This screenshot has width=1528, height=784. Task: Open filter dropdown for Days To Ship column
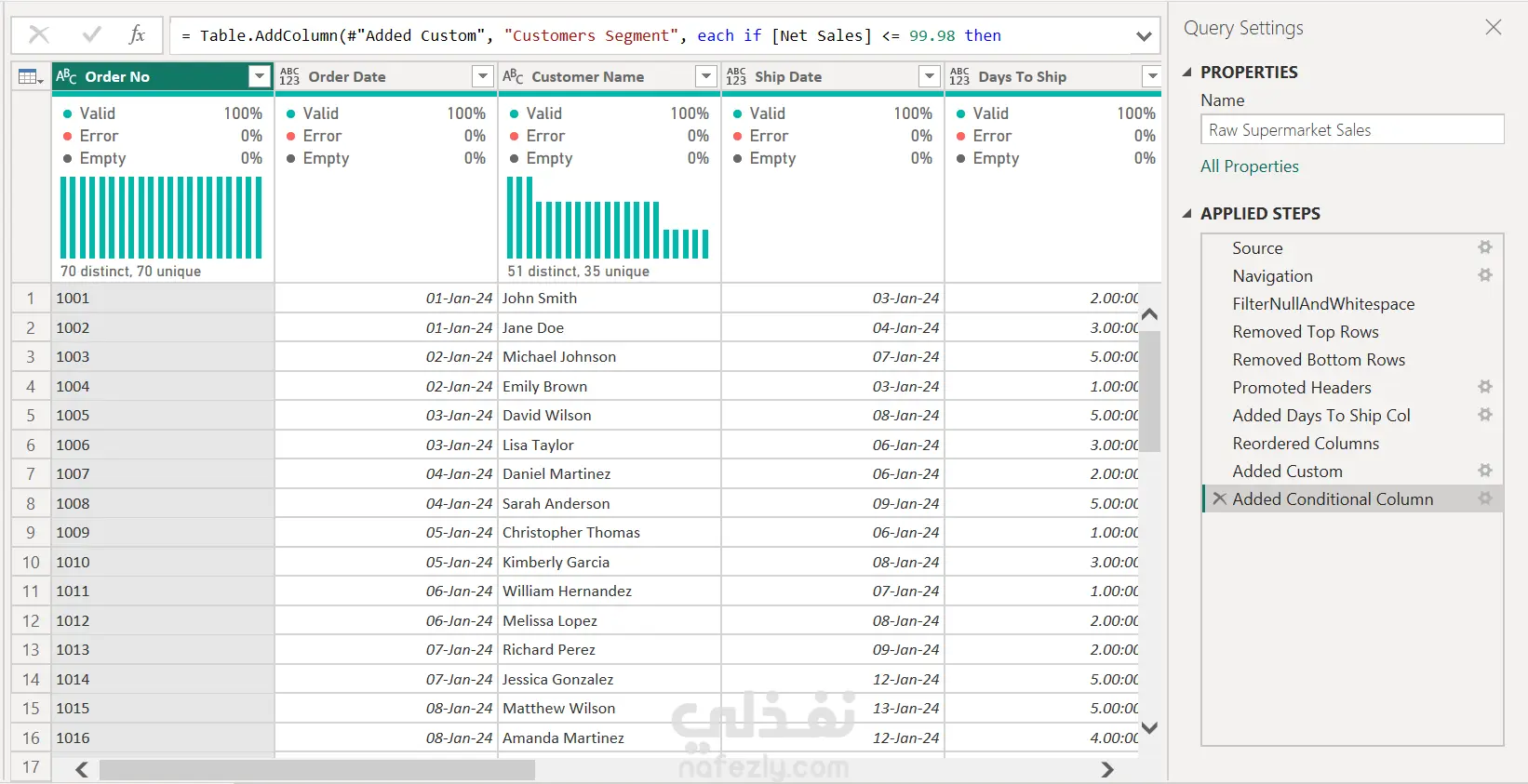[1152, 76]
